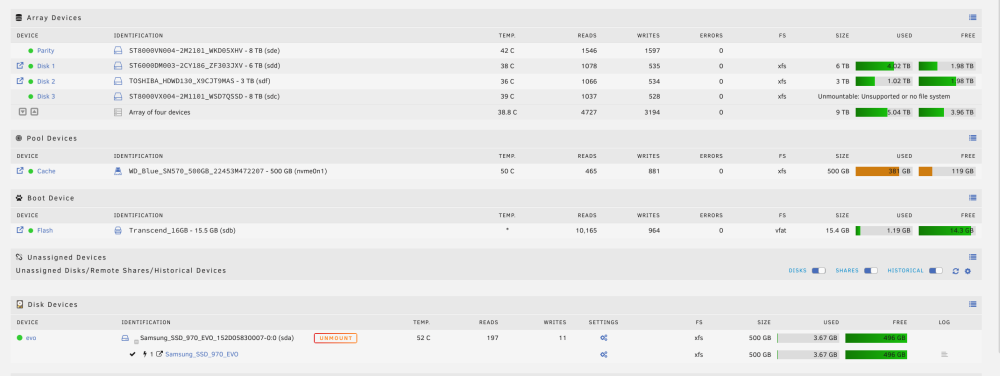This screenshot has width=1000, height=376.
Task: Click the '52 C' temperature of evo
Action: pos(423,338)
